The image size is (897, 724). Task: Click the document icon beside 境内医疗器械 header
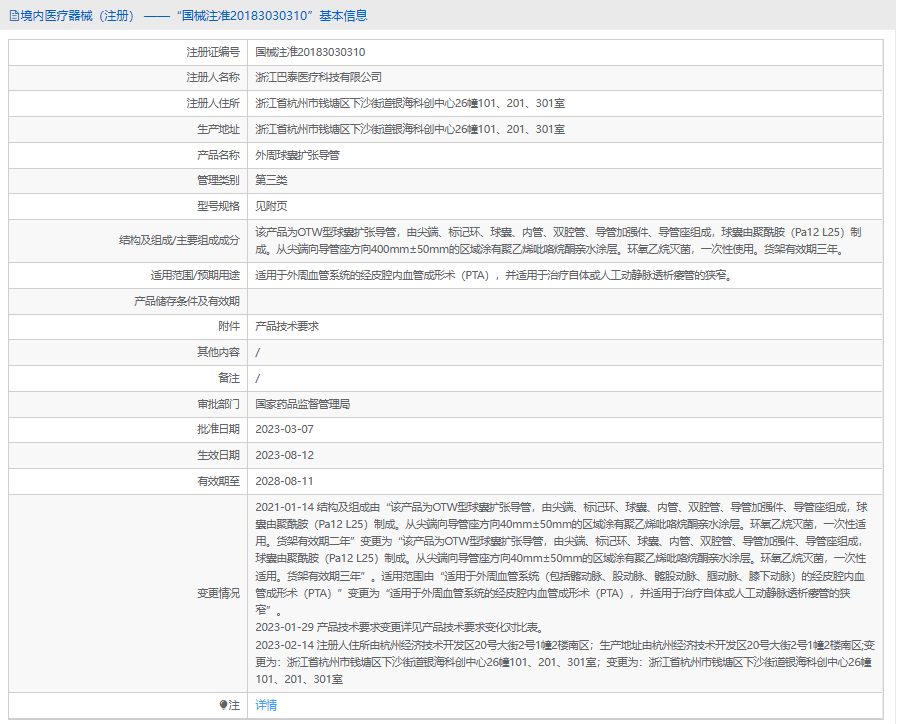tap(14, 16)
